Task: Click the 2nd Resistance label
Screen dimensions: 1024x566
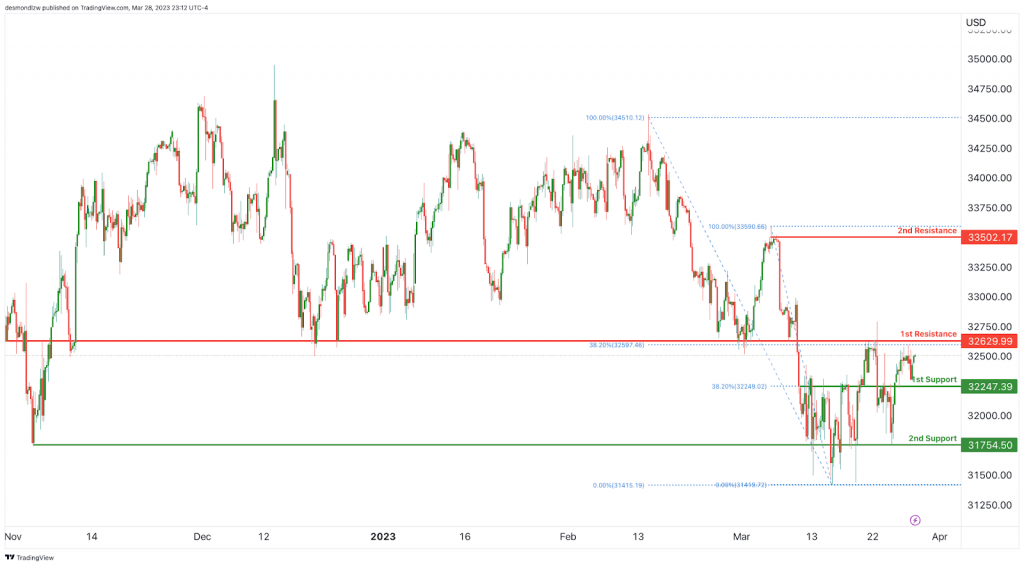Action: (x=927, y=230)
